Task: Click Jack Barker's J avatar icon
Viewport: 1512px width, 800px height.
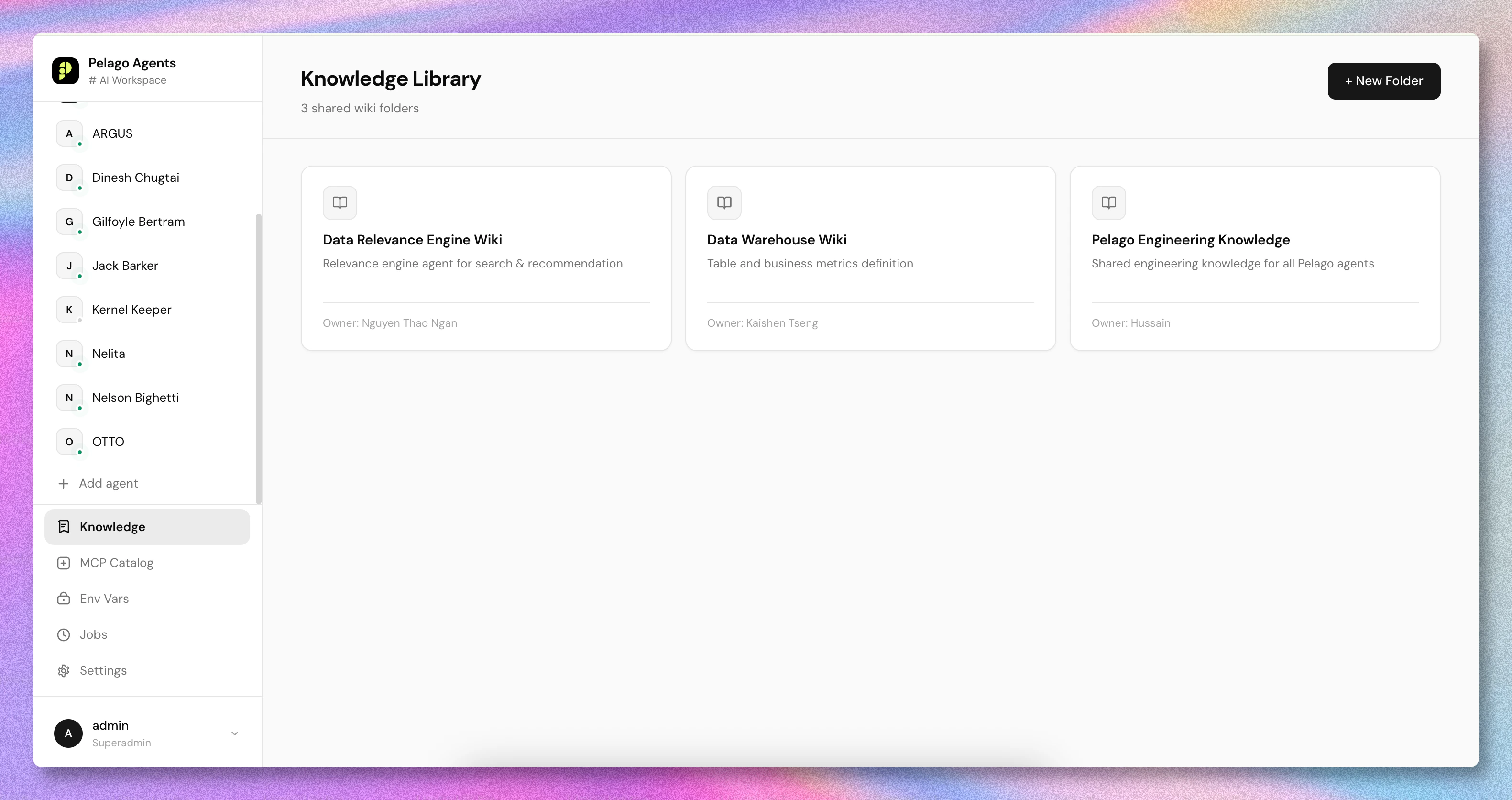Action: pyautogui.click(x=69, y=266)
